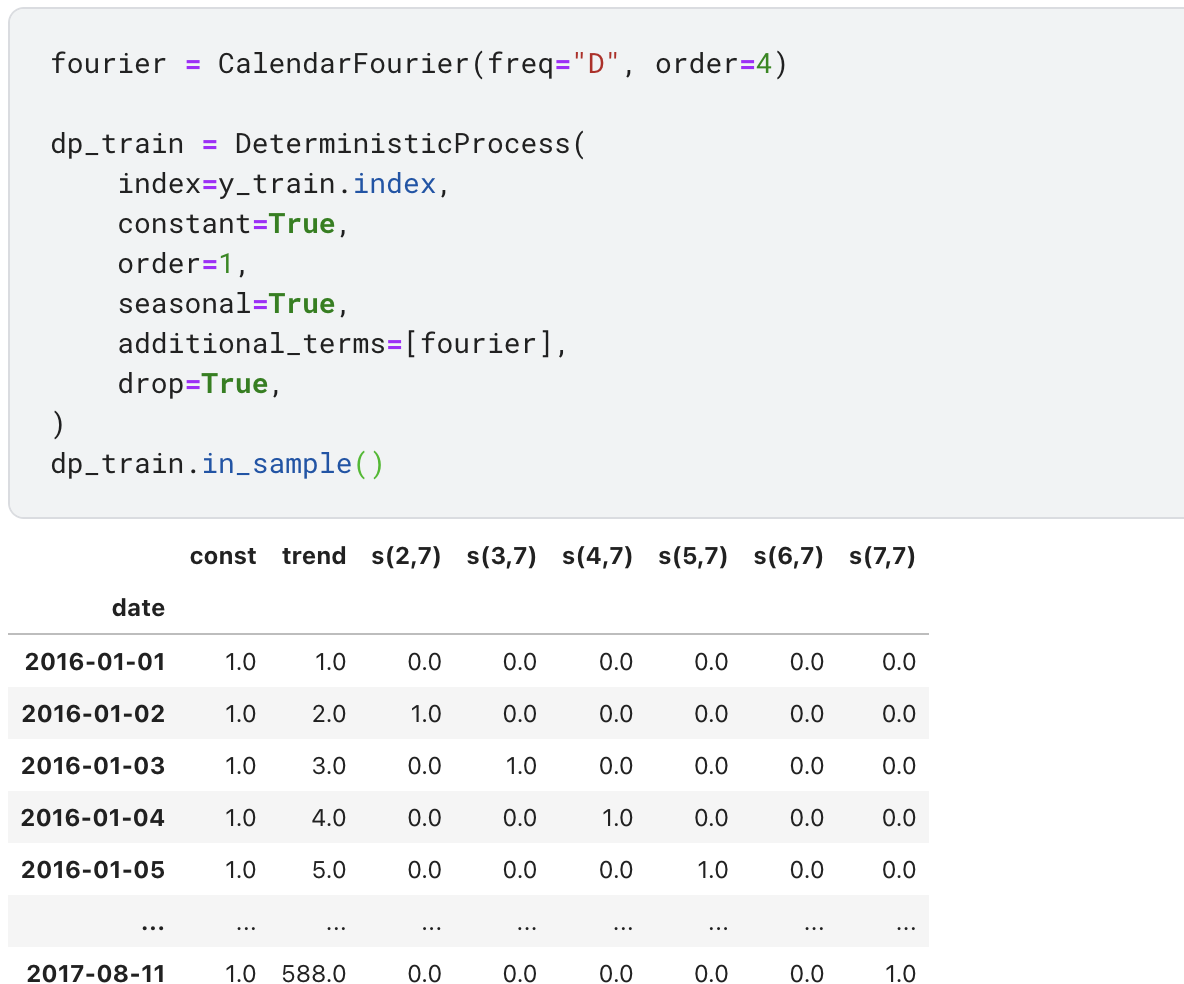Click the DeterministicProcess class name
1184x984 pixels.
coord(401,144)
